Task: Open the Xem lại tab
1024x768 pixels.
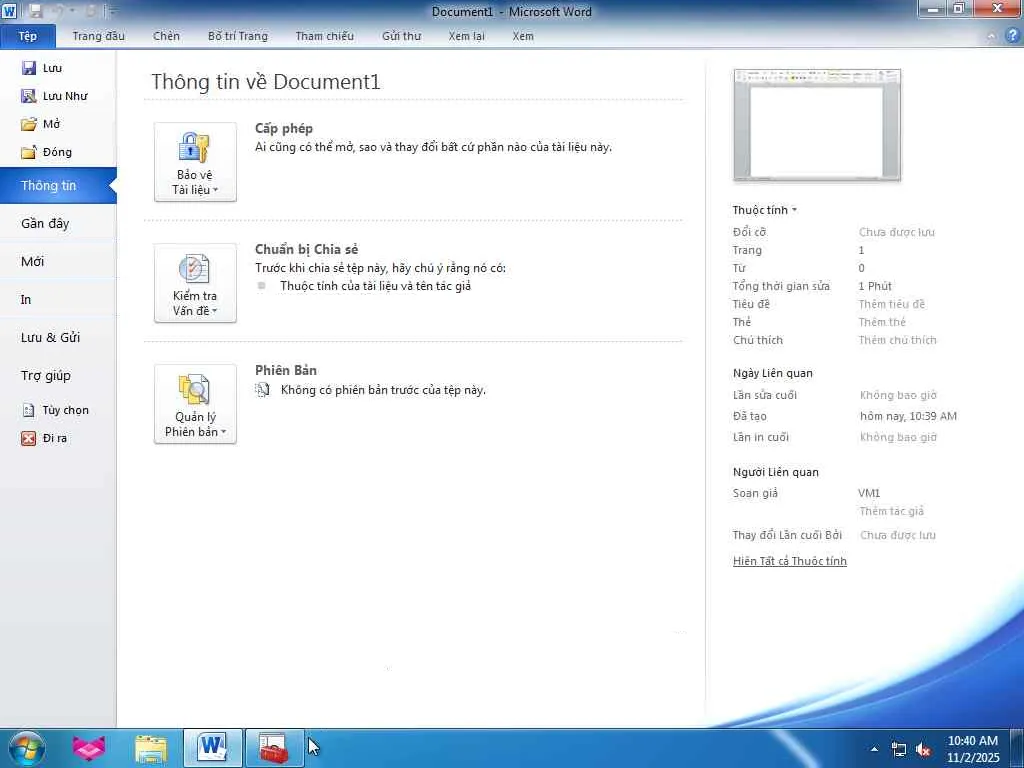Action: click(466, 36)
